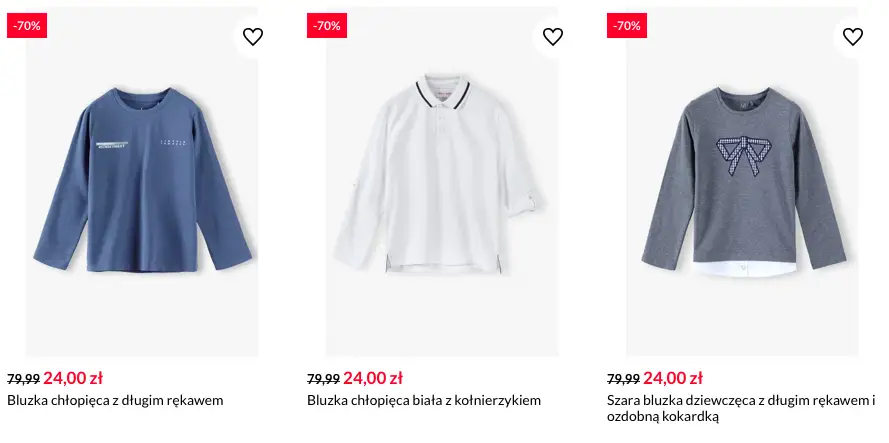Add blue boys' long-sleeve blouse to favorites
Screen dimensions: 889x443
click(x=253, y=37)
